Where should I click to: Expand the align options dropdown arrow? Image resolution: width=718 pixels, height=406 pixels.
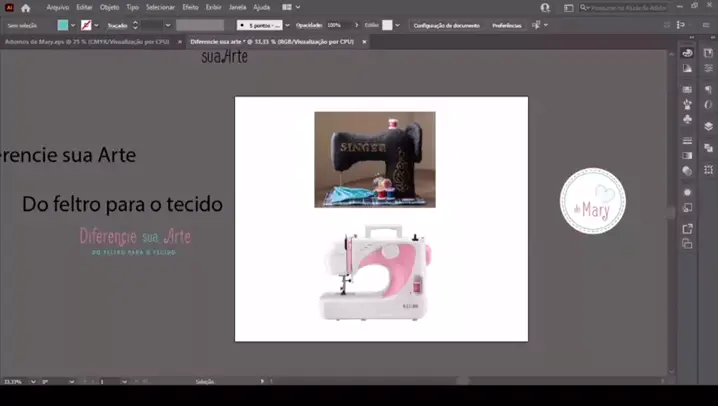(546, 25)
